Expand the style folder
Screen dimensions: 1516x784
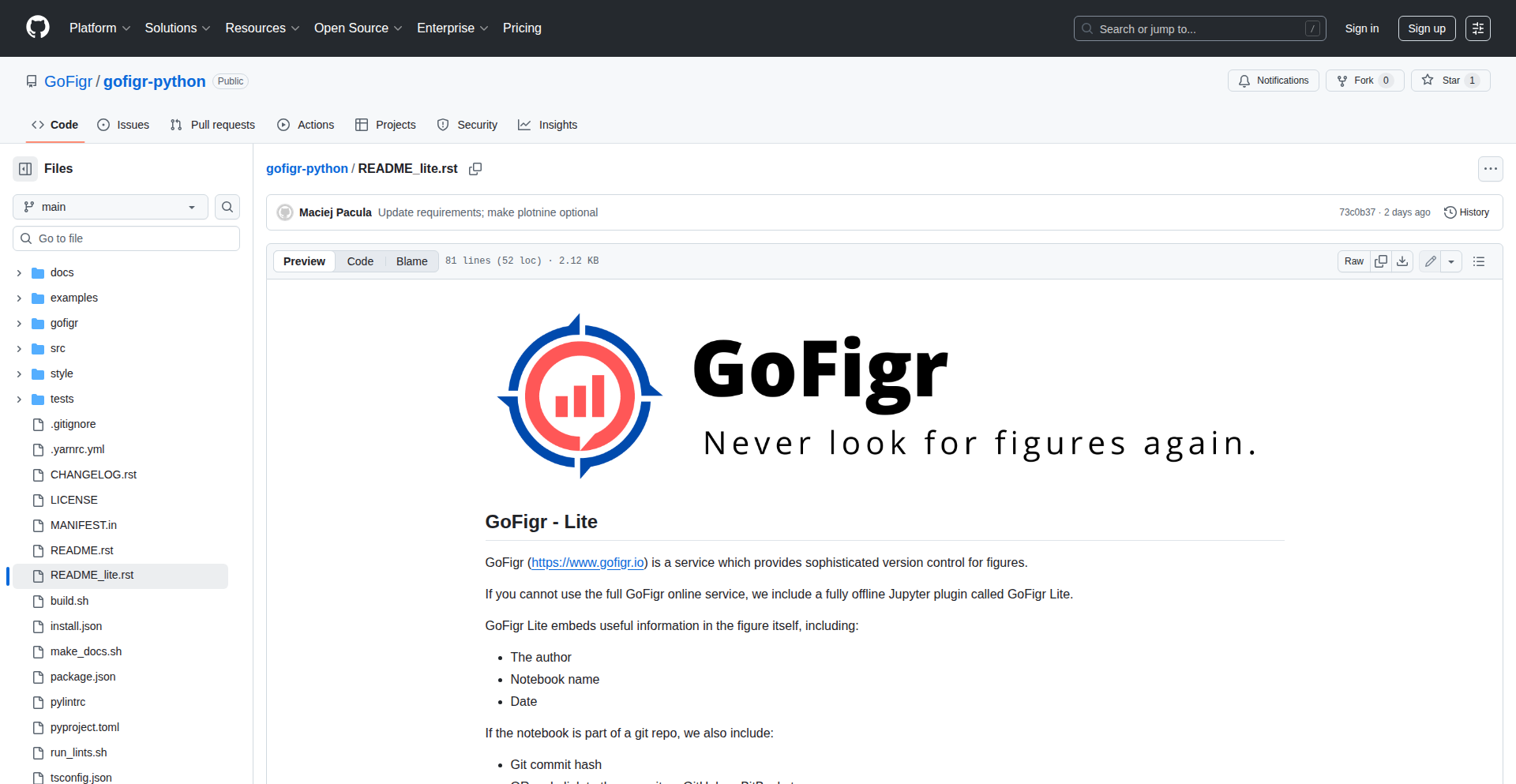click(19, 373)
